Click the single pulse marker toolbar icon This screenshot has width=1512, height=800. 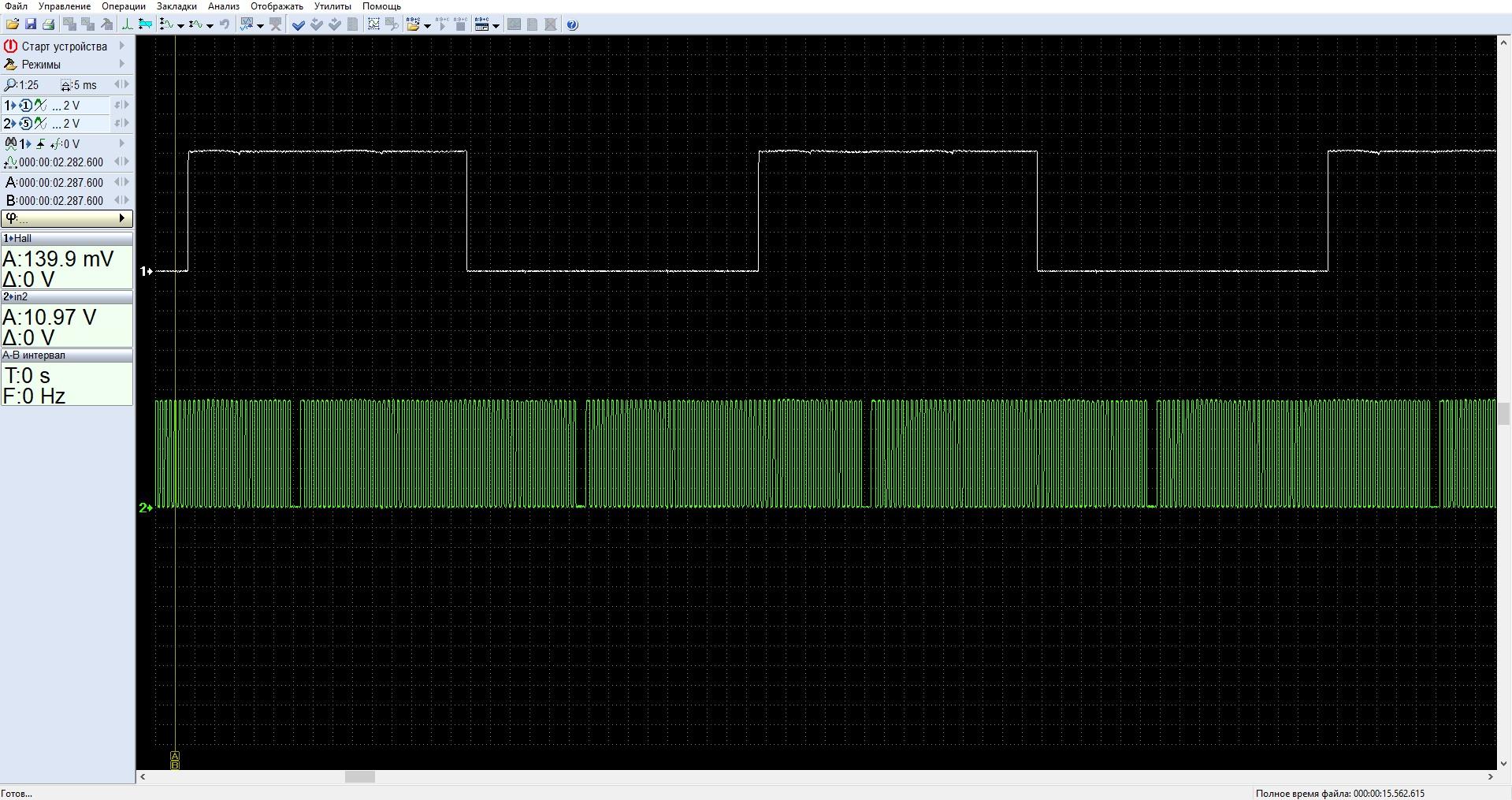pyautogui.click(x=127, y=24)
